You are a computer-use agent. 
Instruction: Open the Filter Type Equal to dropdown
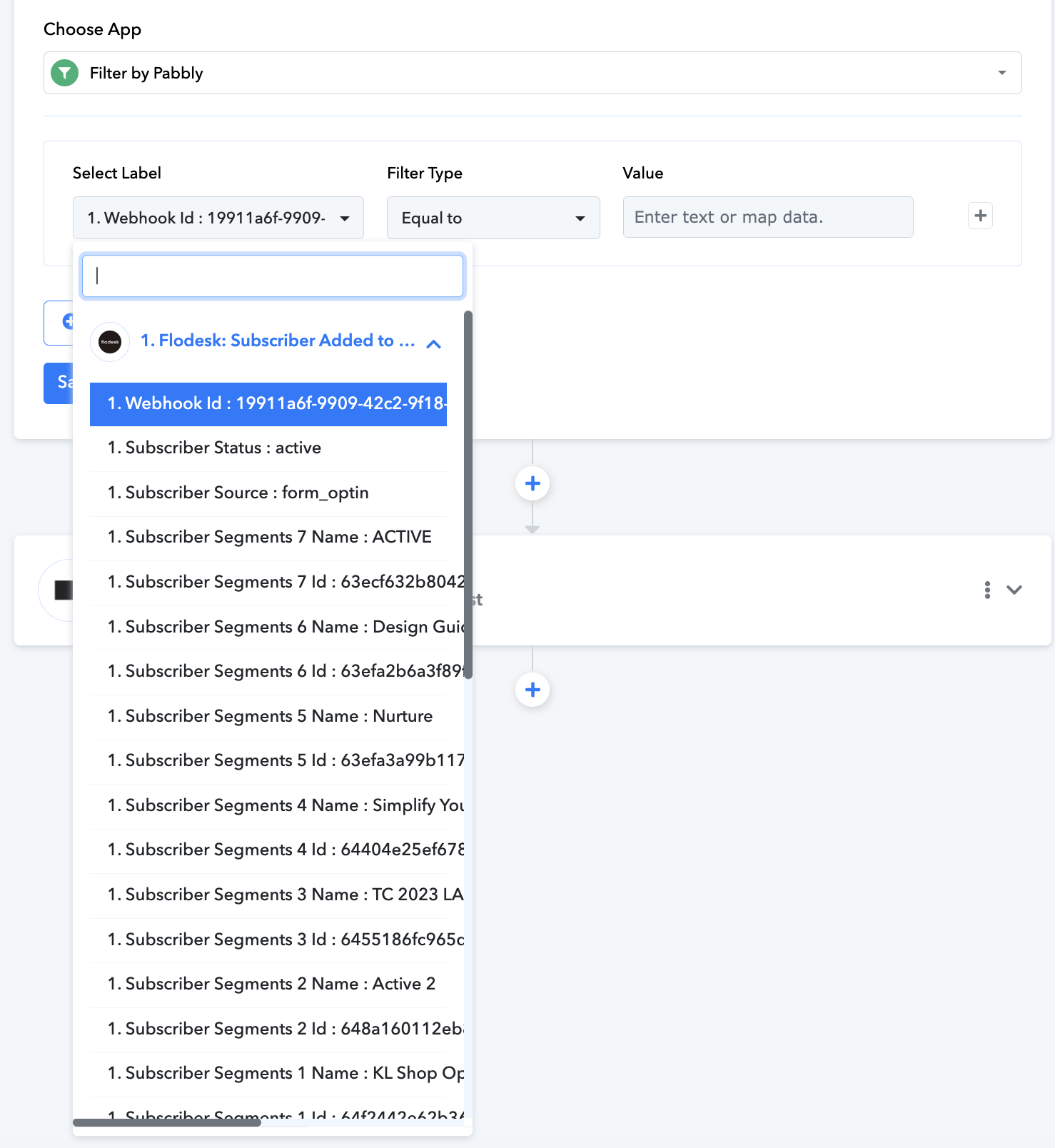click(493, 218)
